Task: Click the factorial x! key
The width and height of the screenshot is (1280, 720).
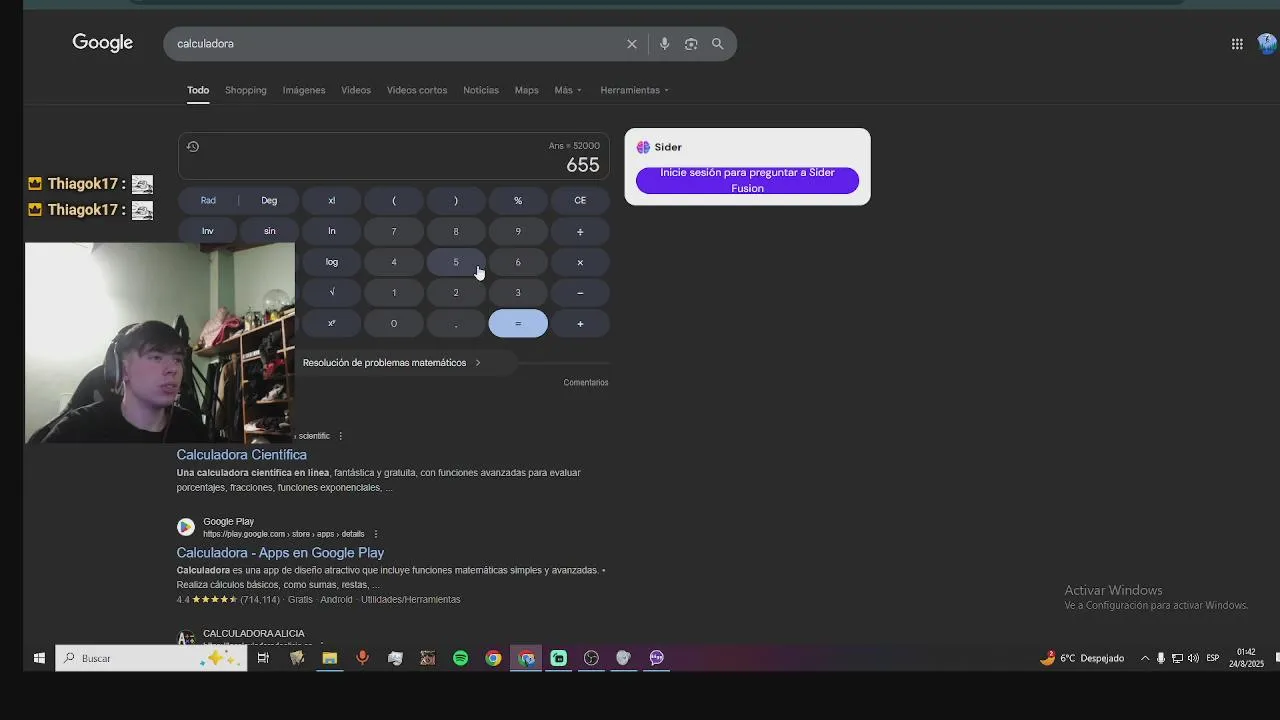Action: [x=332, y=200]
